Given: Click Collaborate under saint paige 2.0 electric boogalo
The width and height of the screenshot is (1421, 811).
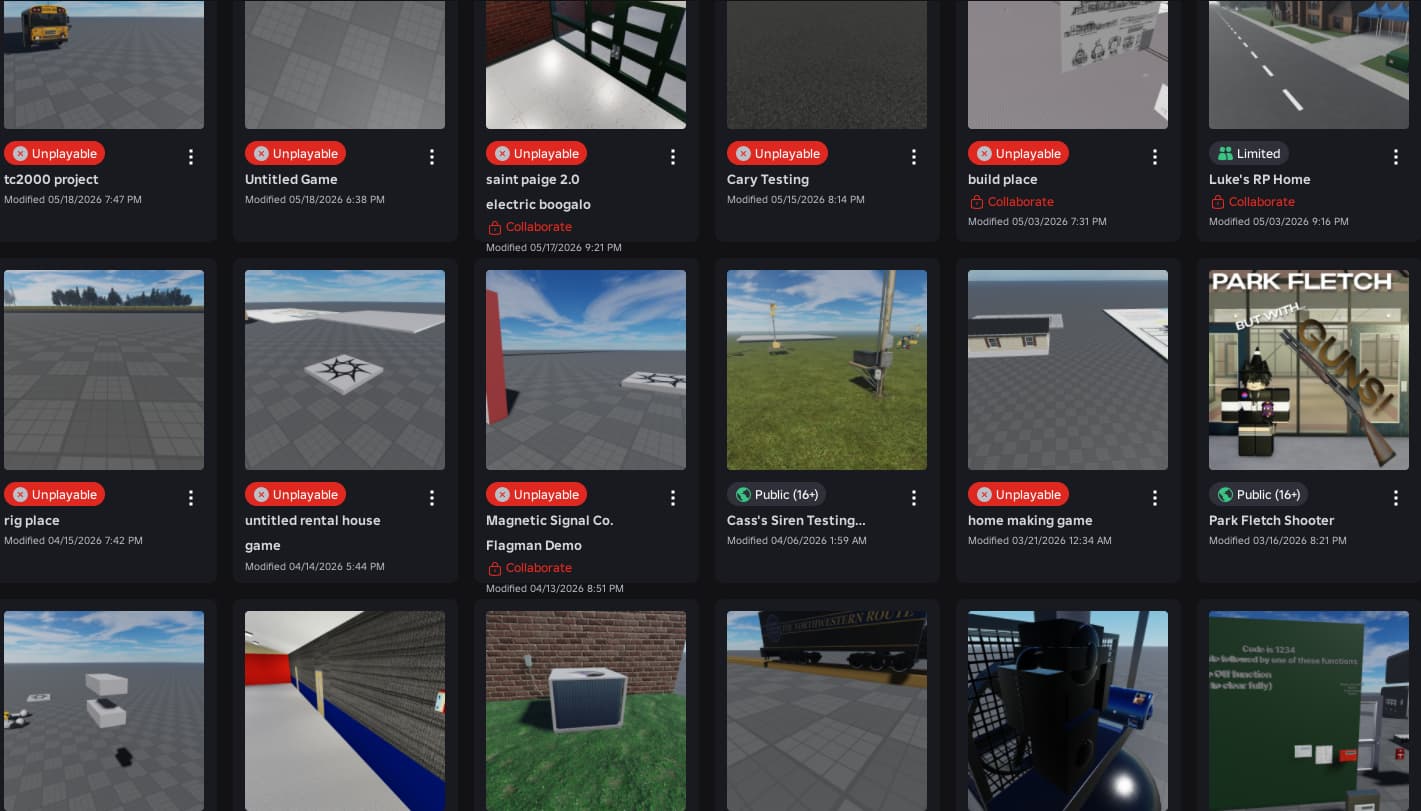Looking at the screenshot, I should (530, 227).
